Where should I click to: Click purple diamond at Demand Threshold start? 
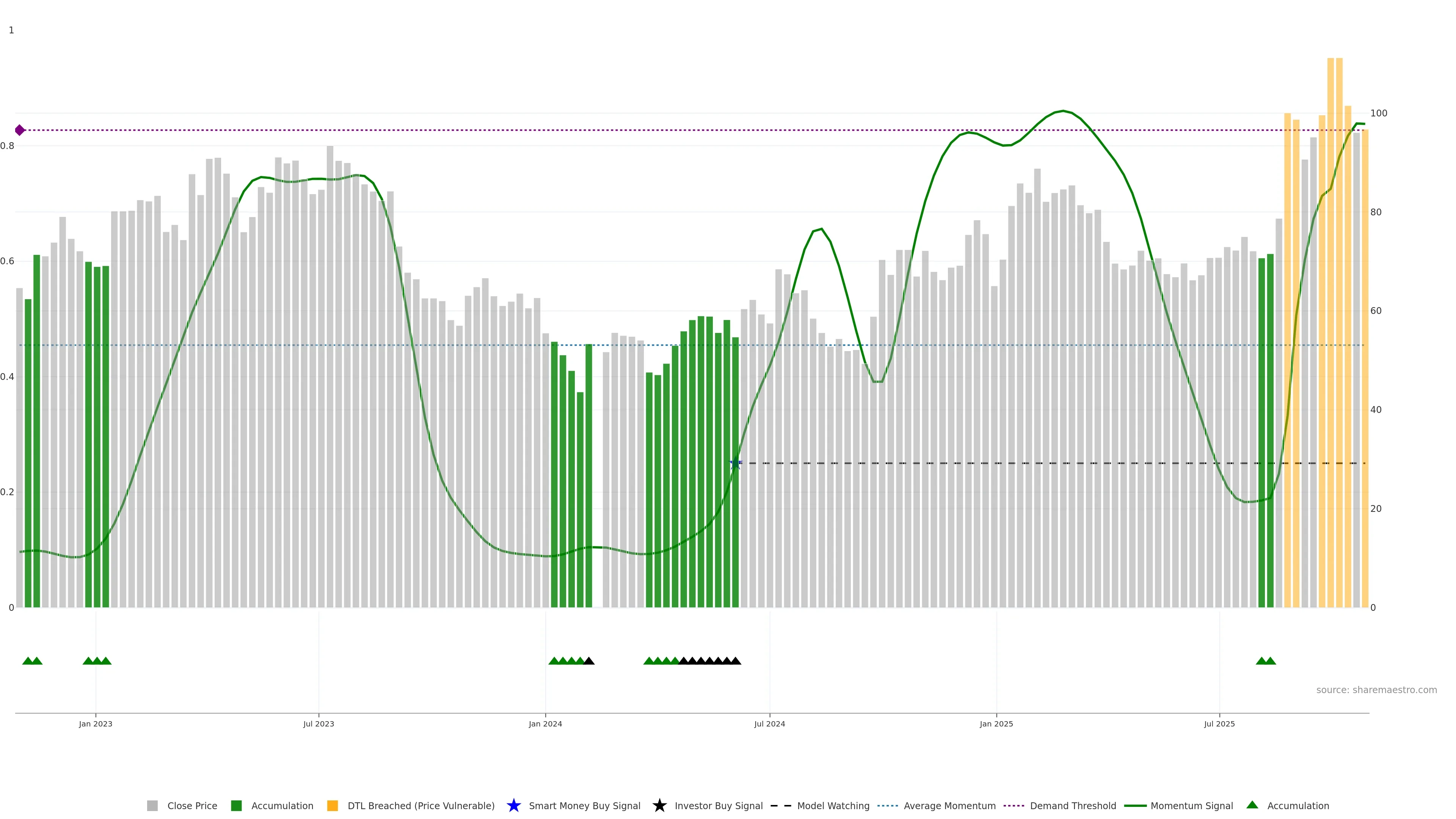[x=20, y=130]
